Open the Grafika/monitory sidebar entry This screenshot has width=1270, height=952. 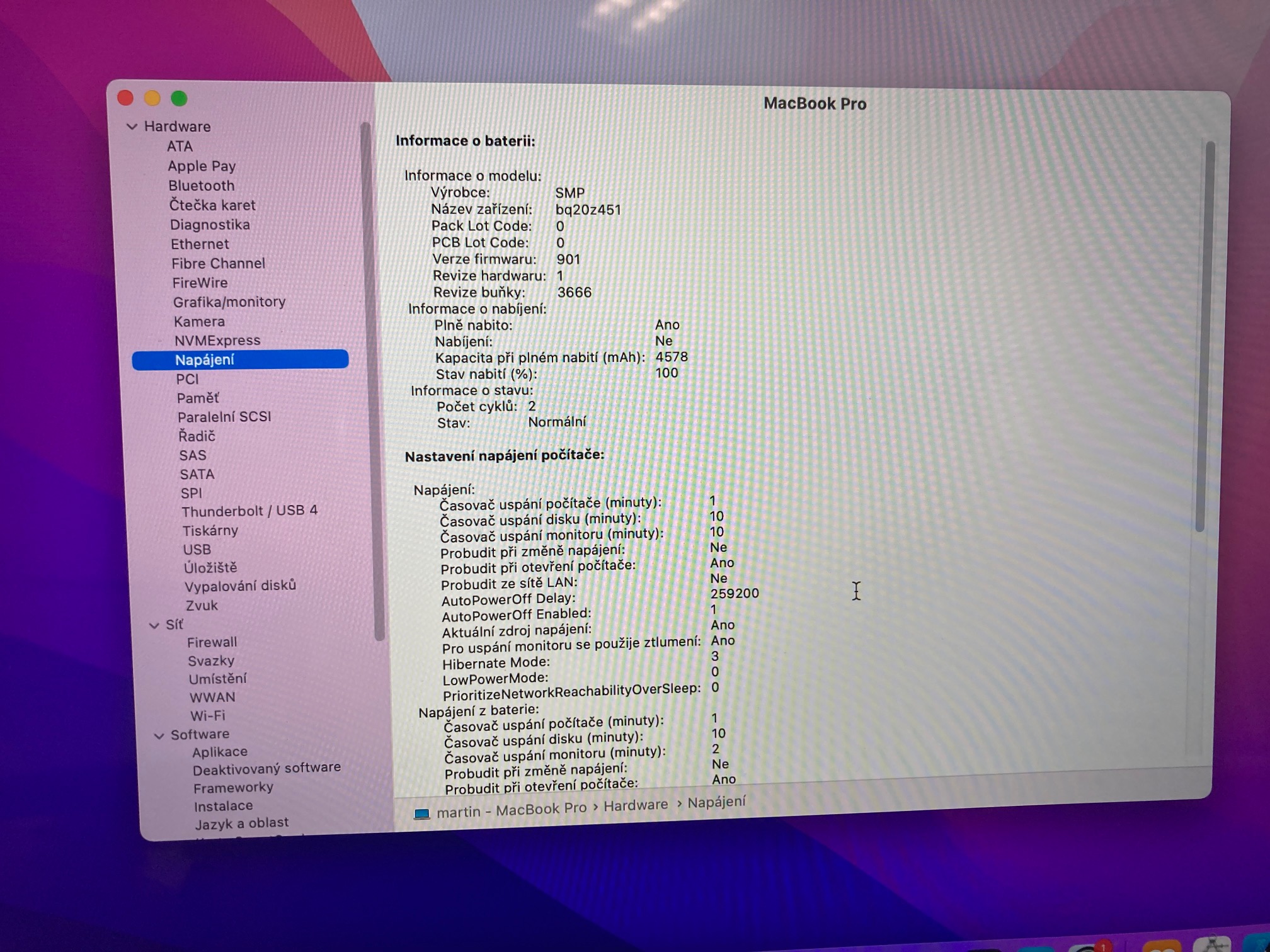(229, 302)
